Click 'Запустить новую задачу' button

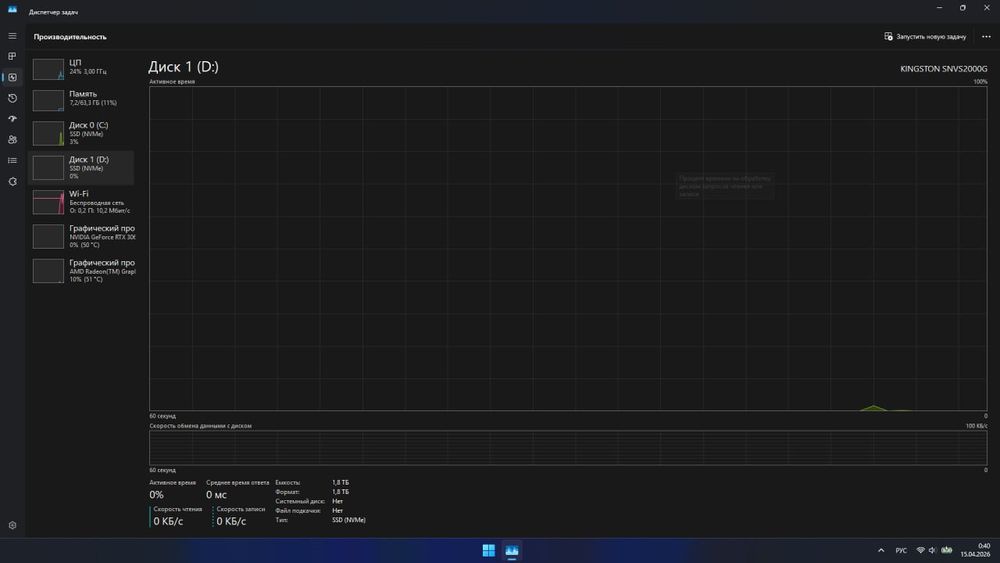[x=925, y=36]
